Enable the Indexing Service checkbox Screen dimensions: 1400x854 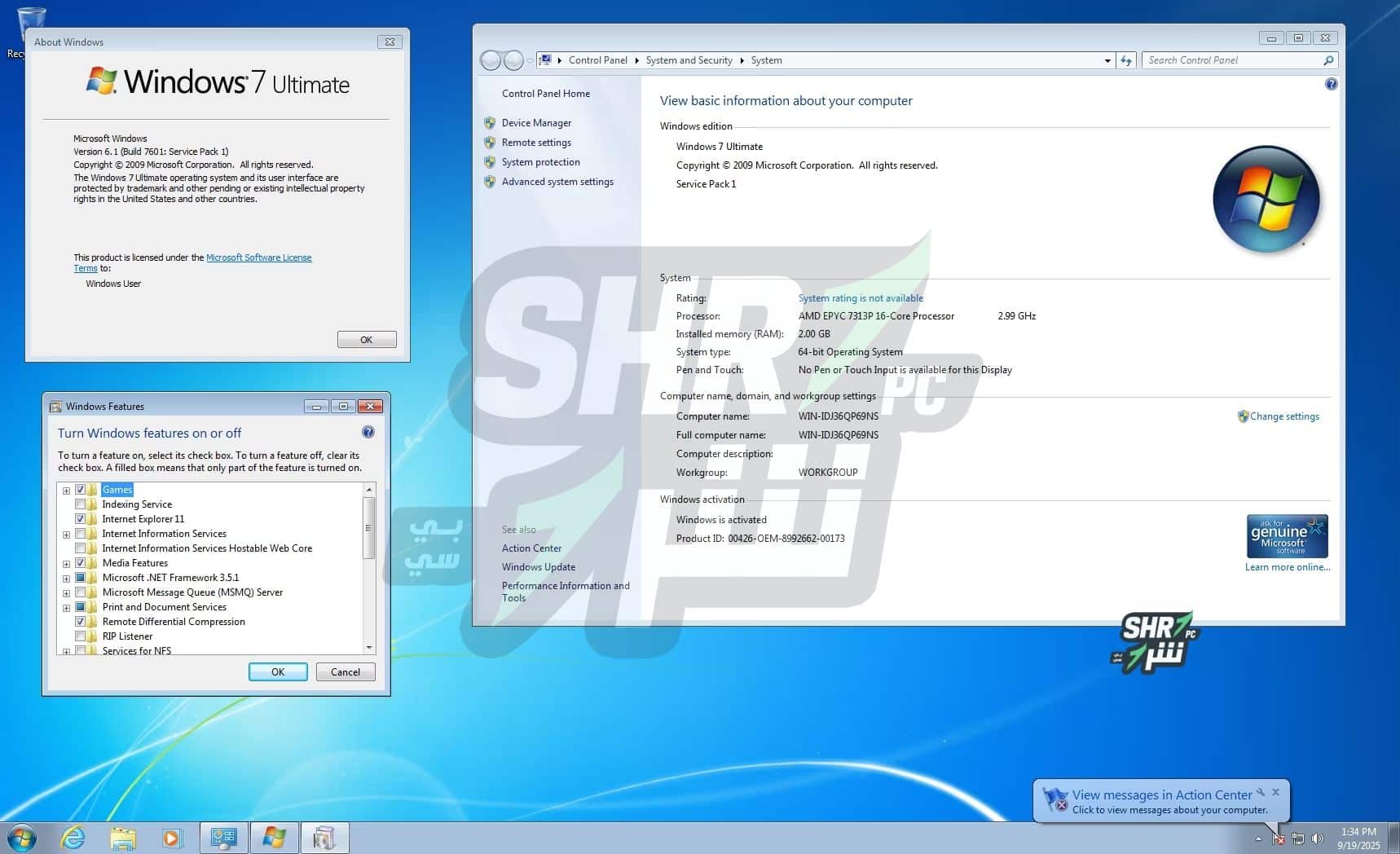pyautogui.click(x=81, y=504)
